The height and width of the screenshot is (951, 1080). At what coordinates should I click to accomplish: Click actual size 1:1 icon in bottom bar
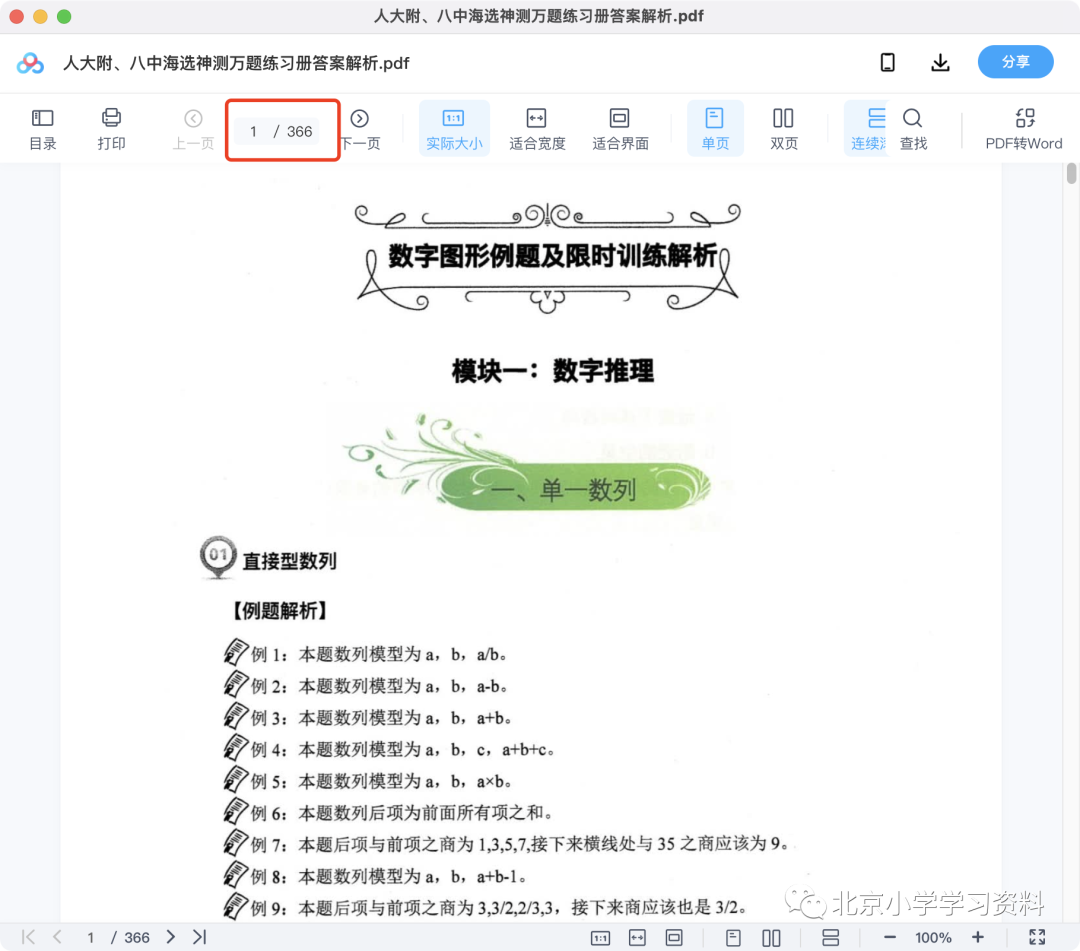coord(601,938)
